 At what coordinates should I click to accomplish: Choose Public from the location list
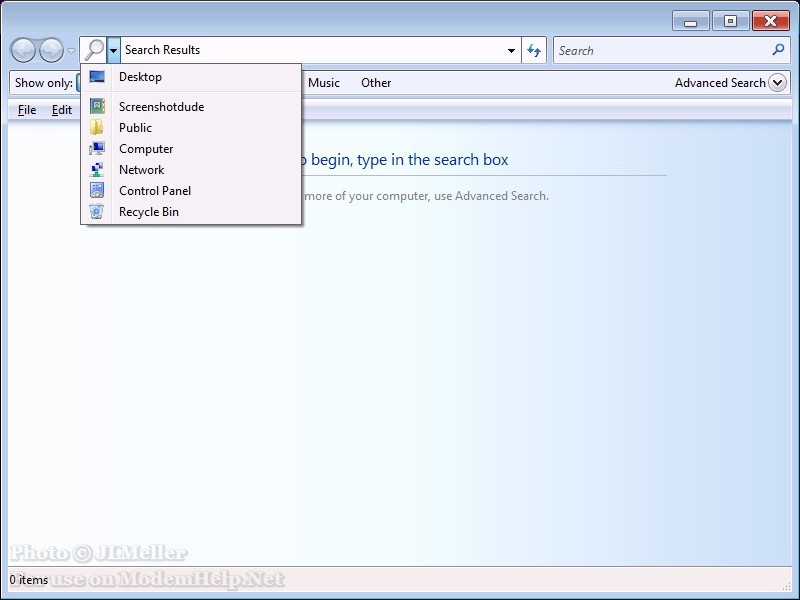pyautogui.click(x=191, y=127)
